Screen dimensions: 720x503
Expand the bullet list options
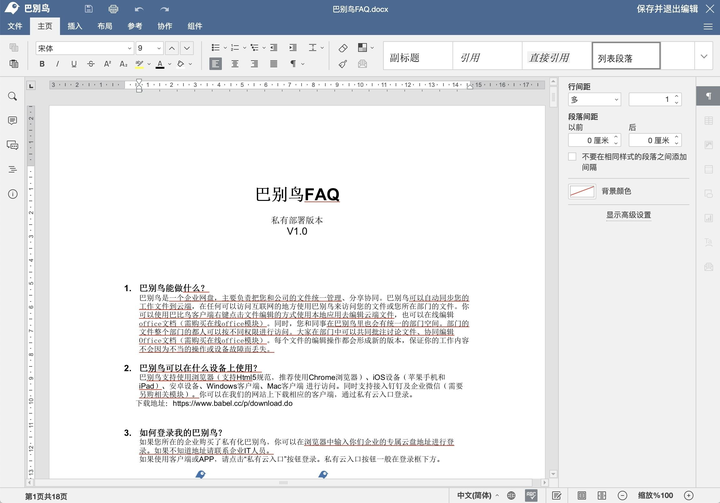[225, 48]
